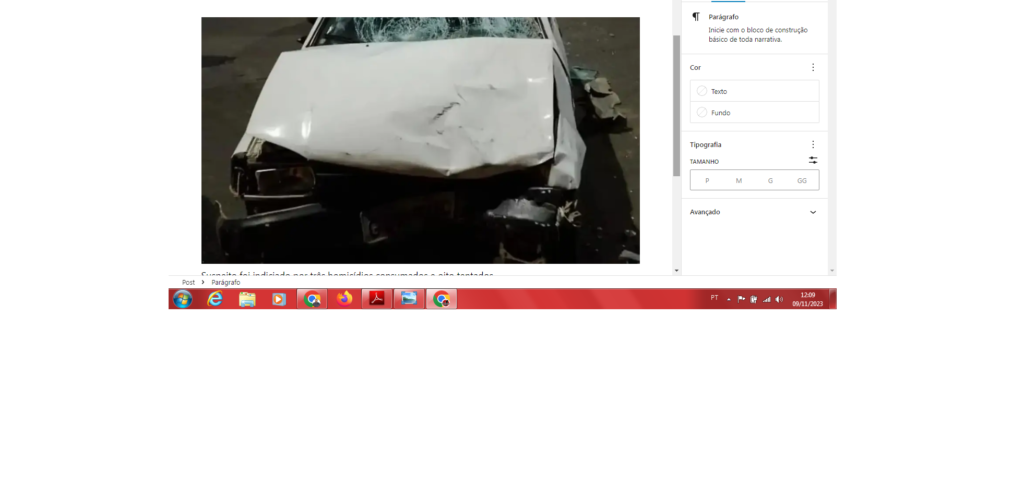Open Windows Media Player from taskbar
Image resolution: width=1024 pixels, height=487 pixels.
(279, 299)
